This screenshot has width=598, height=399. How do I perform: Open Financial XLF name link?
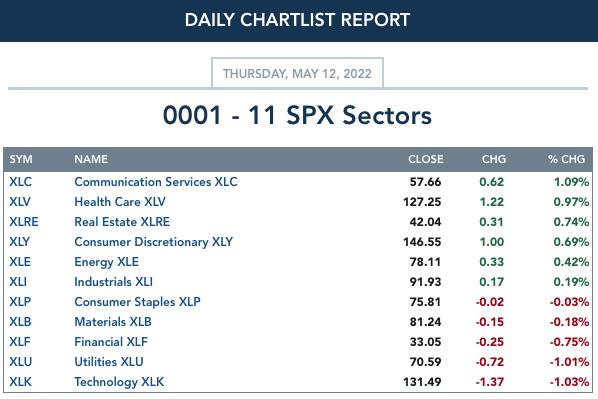coord(111,342)
